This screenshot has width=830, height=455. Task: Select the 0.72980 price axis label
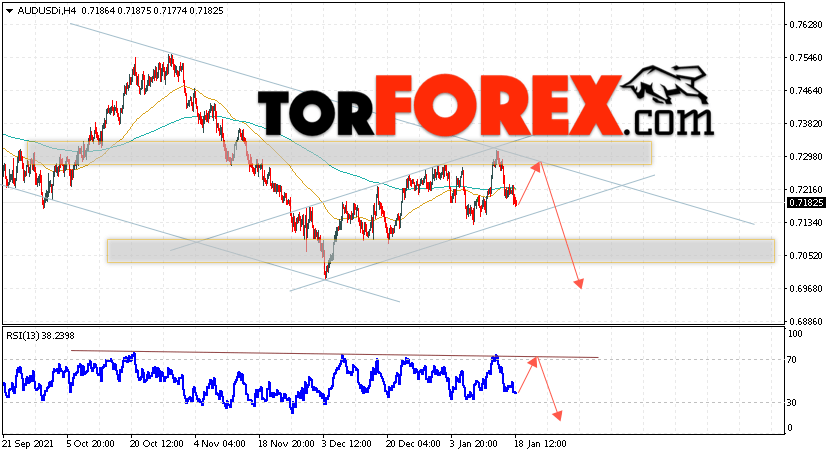click(x=806, y=157)
